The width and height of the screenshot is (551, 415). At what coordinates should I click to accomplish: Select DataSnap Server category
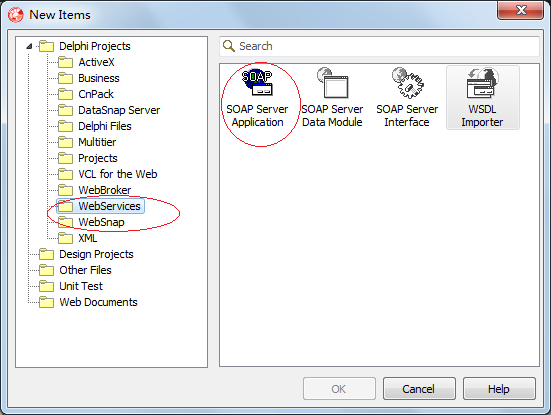point(119,110)
